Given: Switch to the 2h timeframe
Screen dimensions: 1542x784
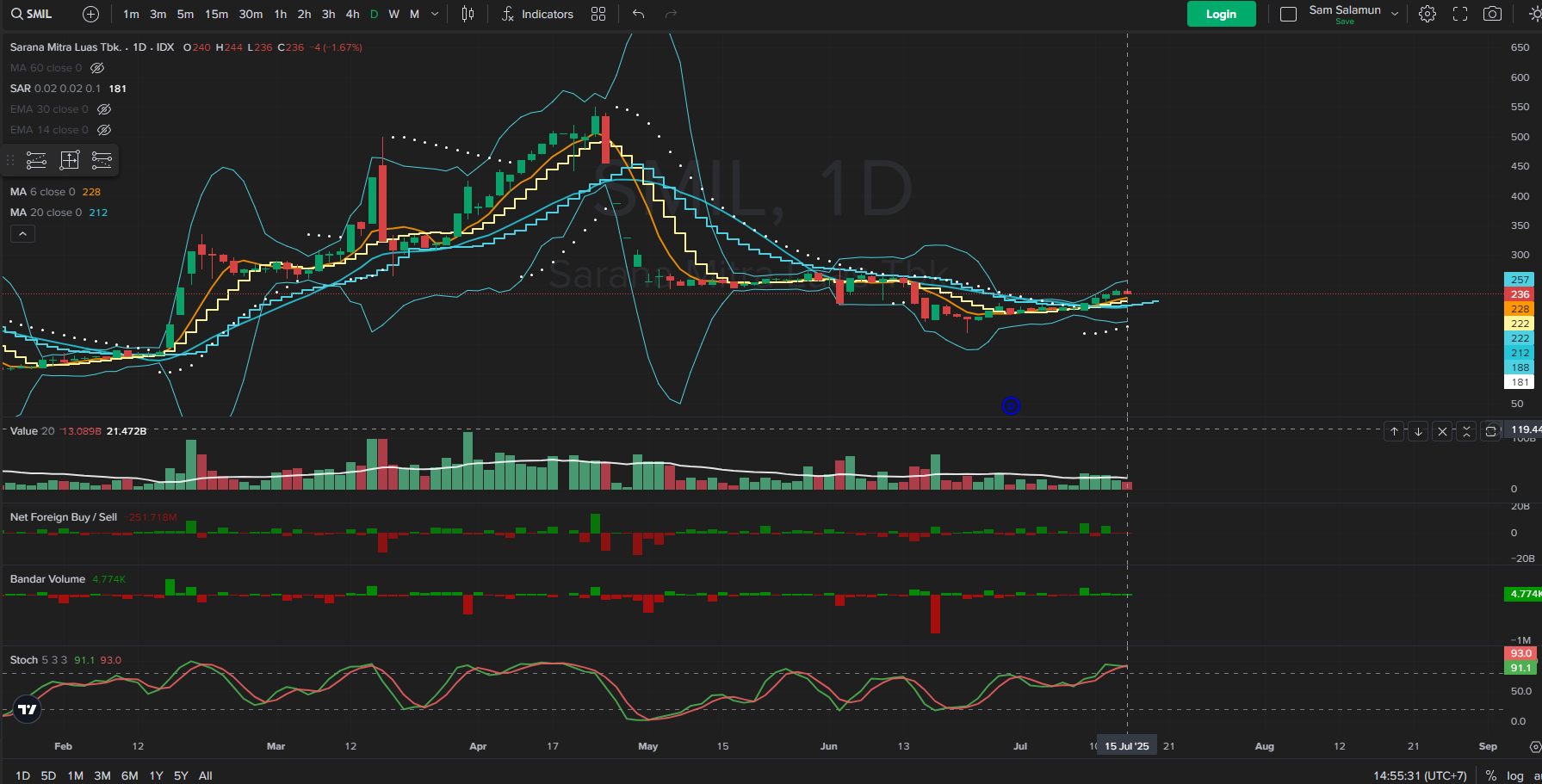Looking at the screenshot, I should (305, 14).
